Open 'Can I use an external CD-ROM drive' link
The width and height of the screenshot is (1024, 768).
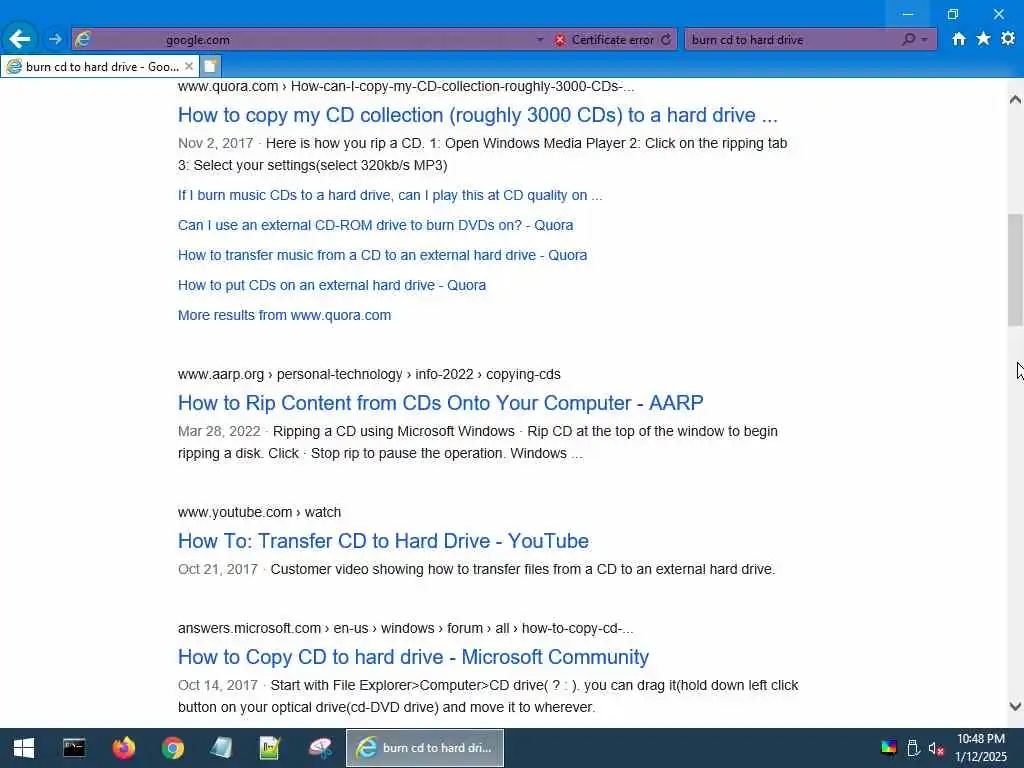tap(376, 225)
